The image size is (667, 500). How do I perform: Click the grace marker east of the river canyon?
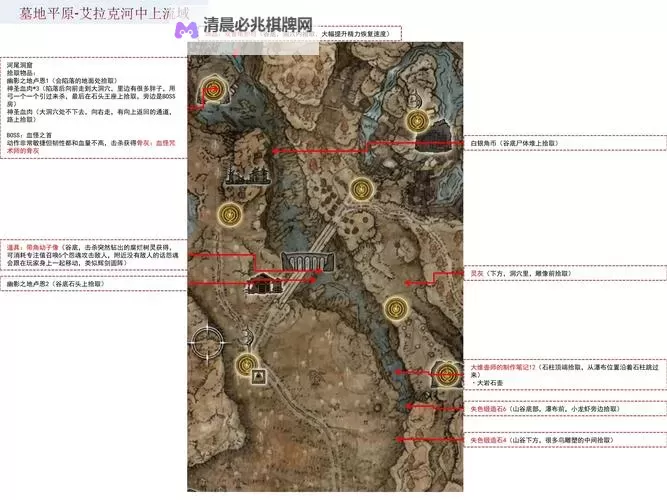[396, 308]
